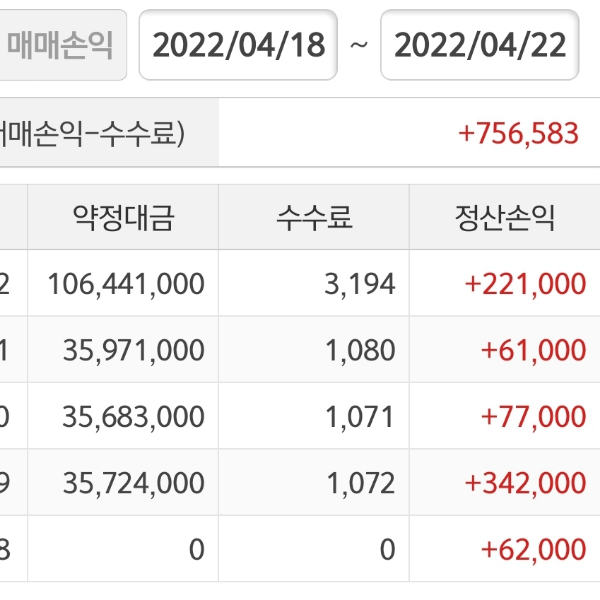Click the 매매손익 button
The height and width of the screenshot is (600, 600).
coord(60,45)
